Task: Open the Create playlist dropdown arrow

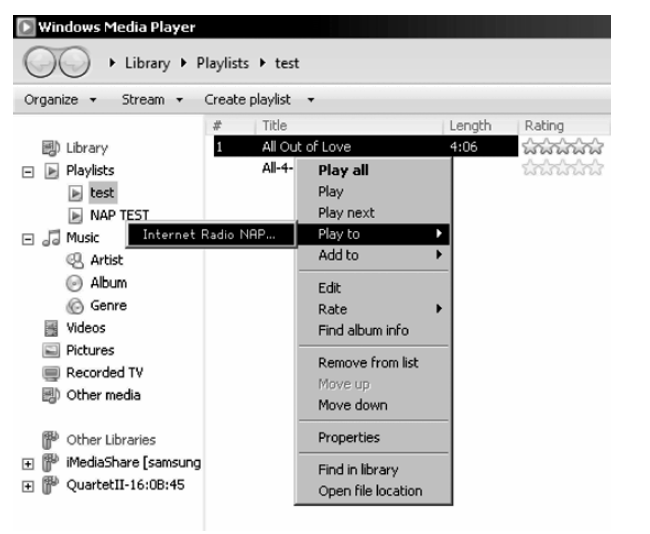Action: [311, 100]
